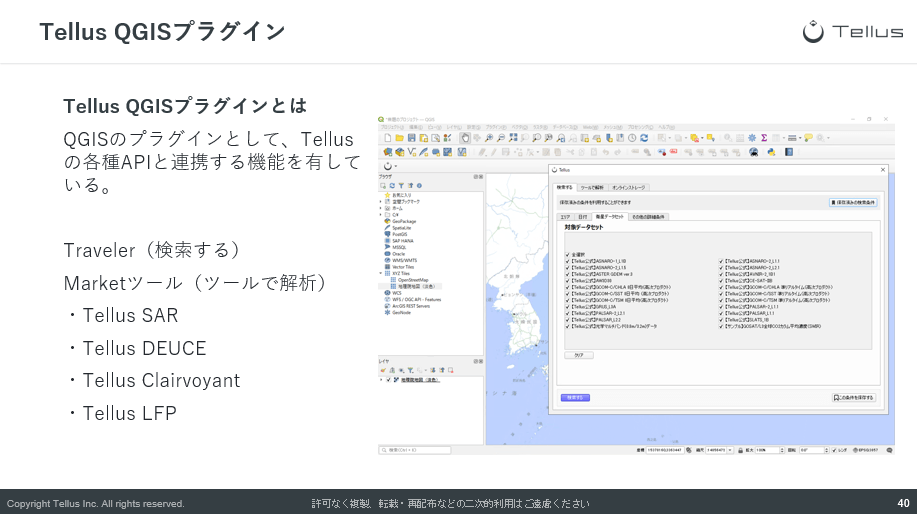Click the temporal controller clock icon
This screenshot has width=917, height=514.
[632, 138]
